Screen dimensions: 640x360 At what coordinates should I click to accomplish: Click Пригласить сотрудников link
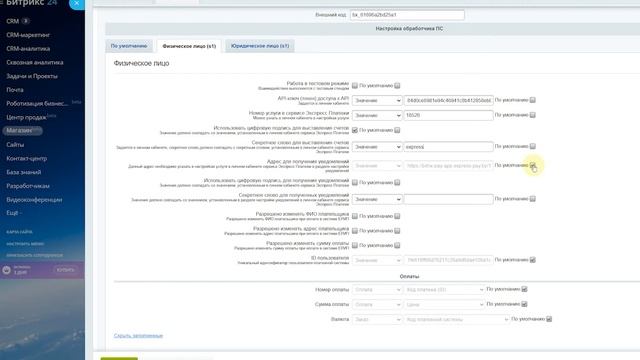point(35,256)
